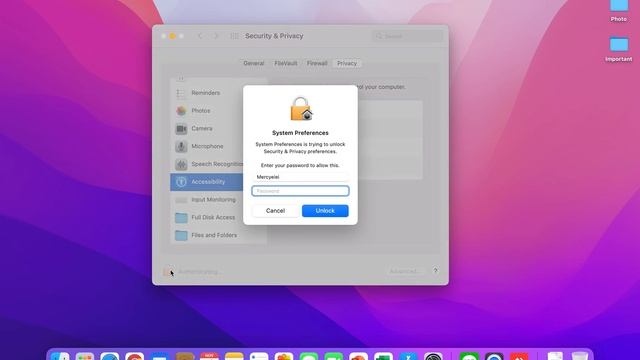Image resolution: width=640 pixels, height=360 pixels.
Task: Click the Accessibility icon in the sidebar
Action: pos(181,182)
